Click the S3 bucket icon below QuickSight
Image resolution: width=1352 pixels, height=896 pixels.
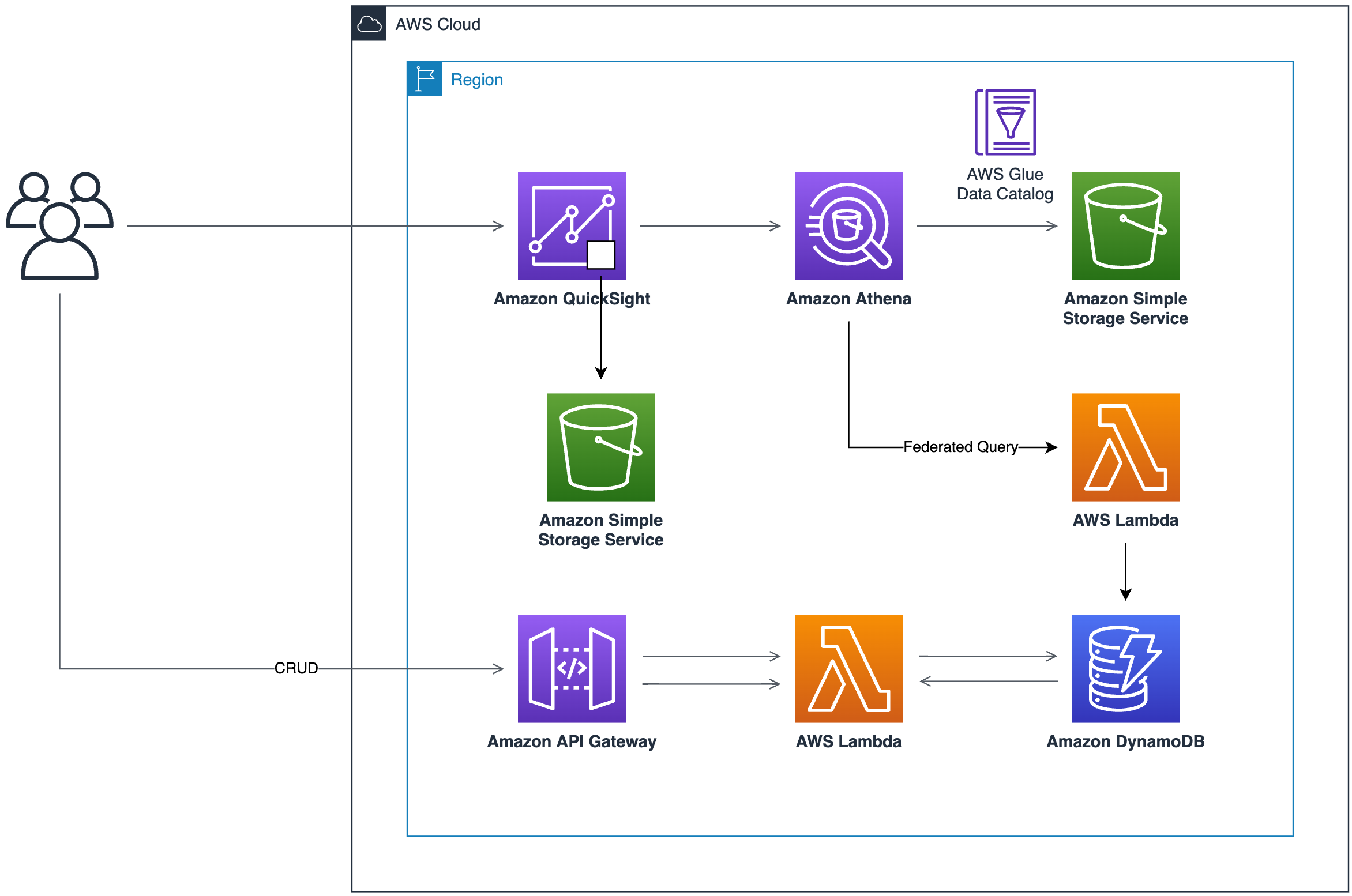pyautogui.click(x=600, y=447)
